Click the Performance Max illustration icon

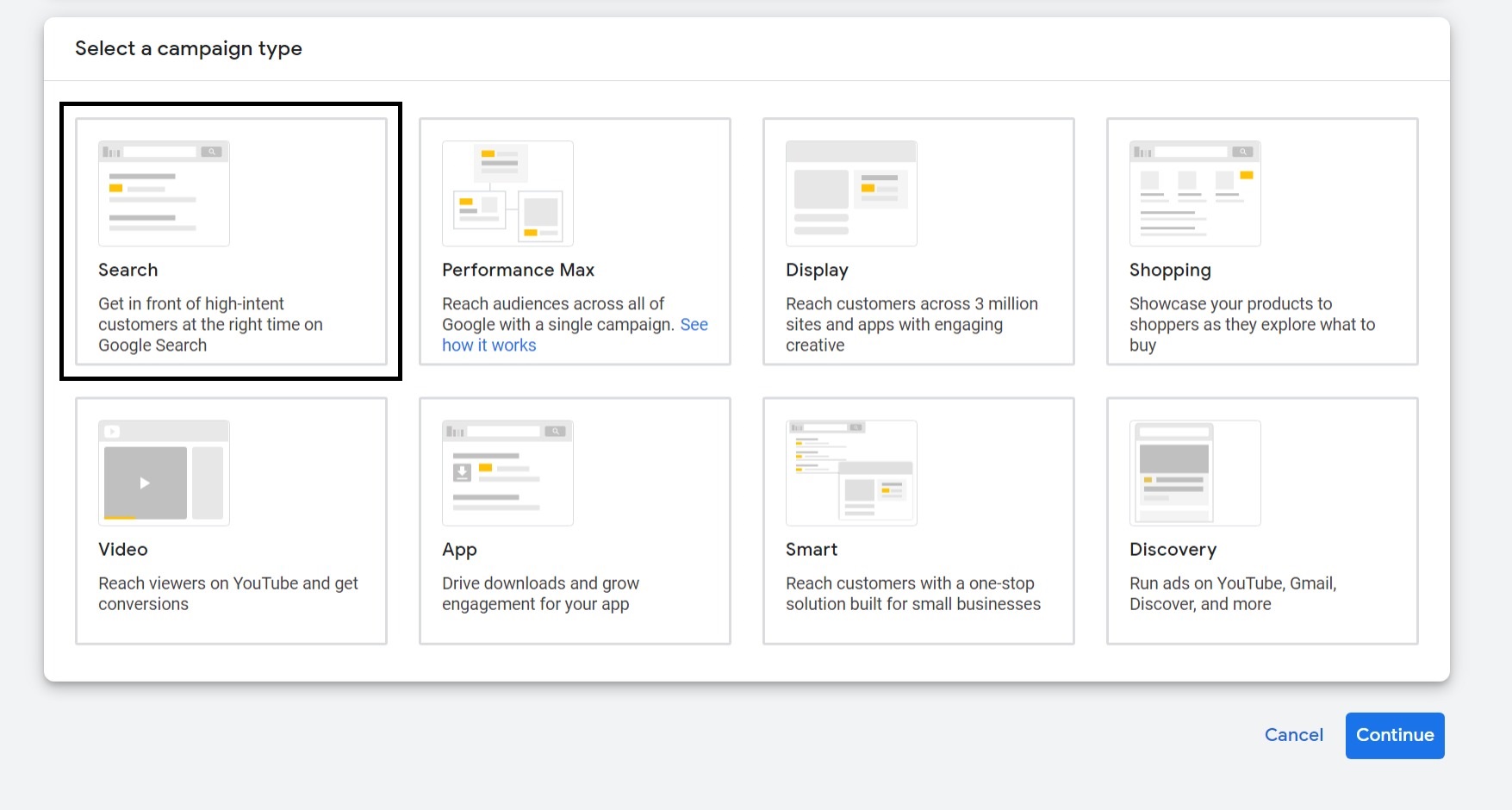pyautogui.click(x=507, y=194)
